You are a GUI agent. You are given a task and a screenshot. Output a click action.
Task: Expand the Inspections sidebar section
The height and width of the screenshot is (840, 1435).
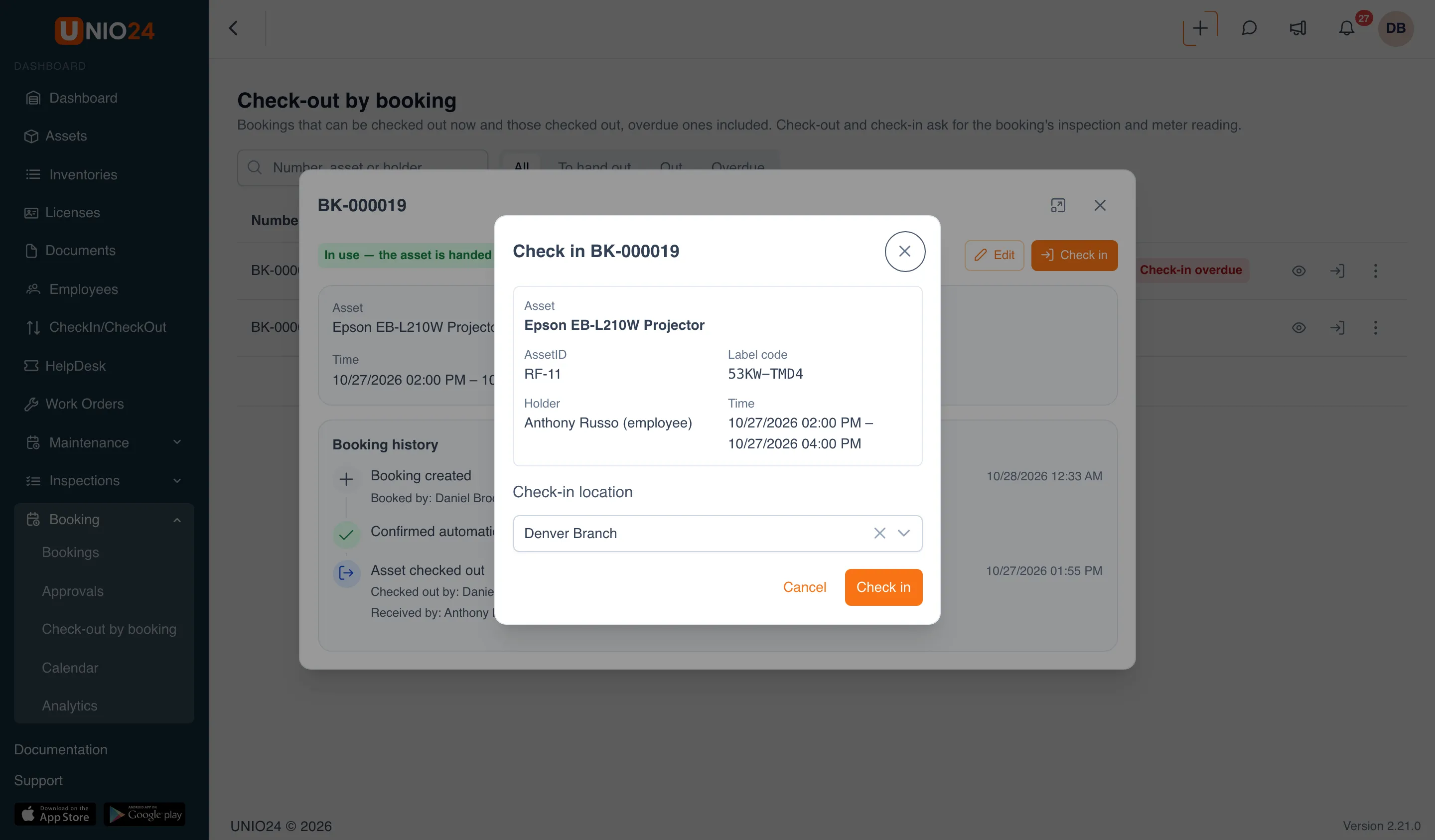click(104, 481)
